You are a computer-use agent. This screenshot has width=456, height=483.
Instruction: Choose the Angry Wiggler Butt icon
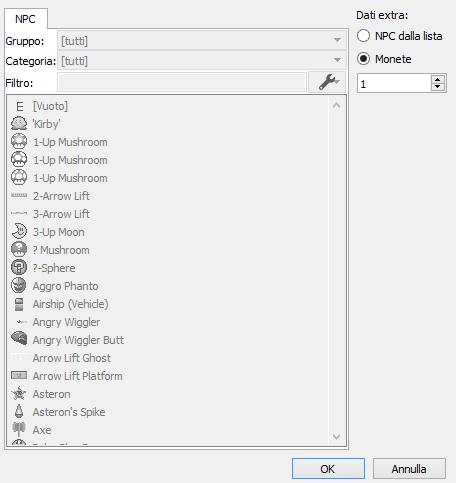coord(19,340)
